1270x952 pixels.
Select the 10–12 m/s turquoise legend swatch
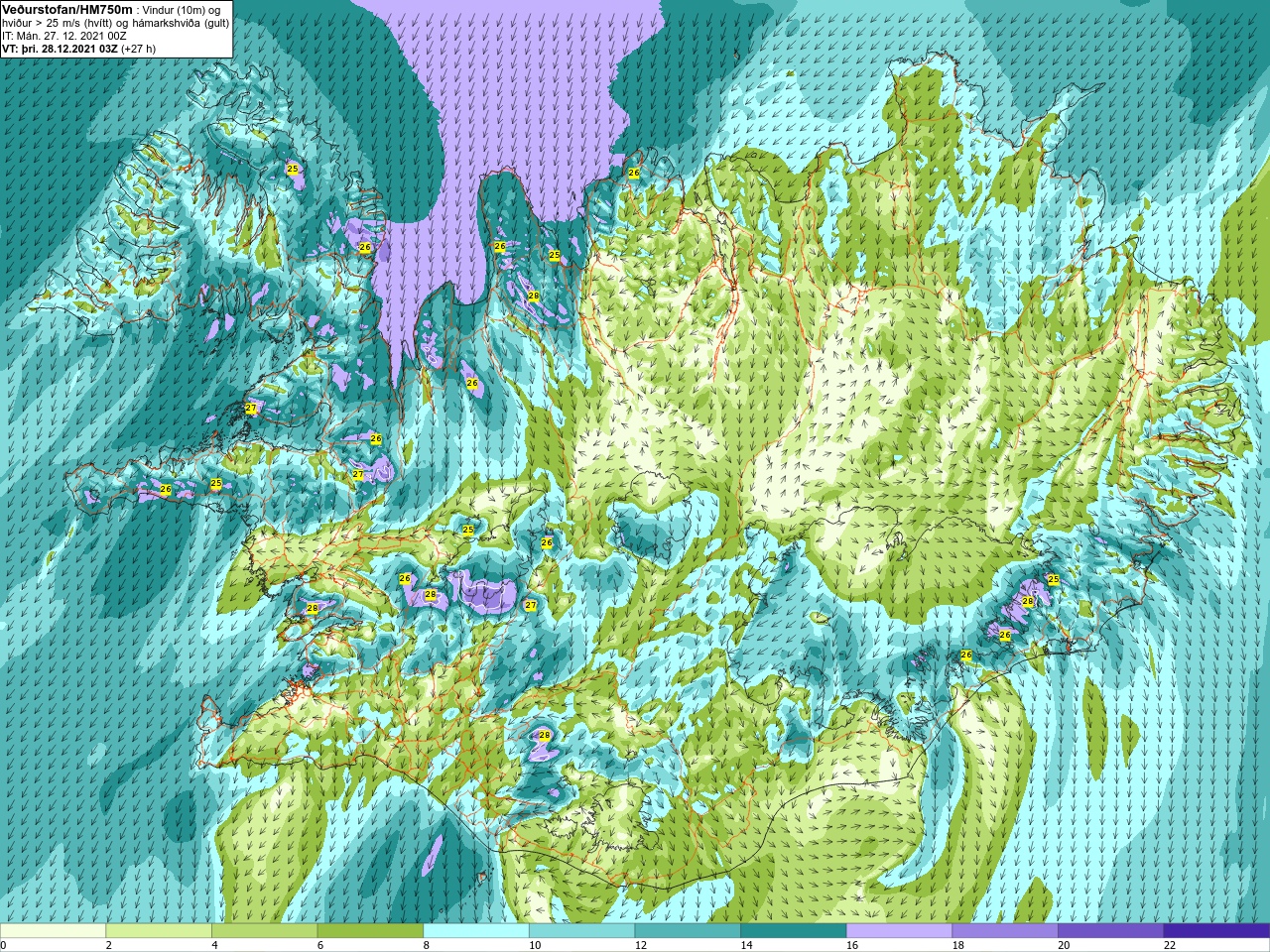point(581,931)
